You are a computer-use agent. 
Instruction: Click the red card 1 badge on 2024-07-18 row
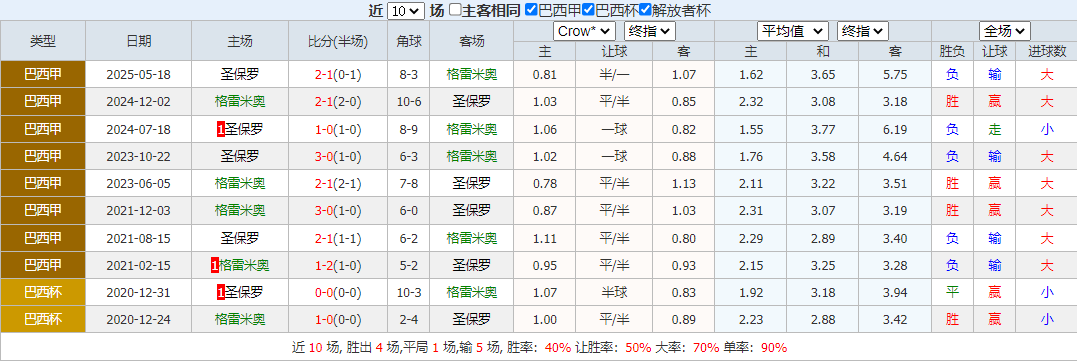[221, 129]
